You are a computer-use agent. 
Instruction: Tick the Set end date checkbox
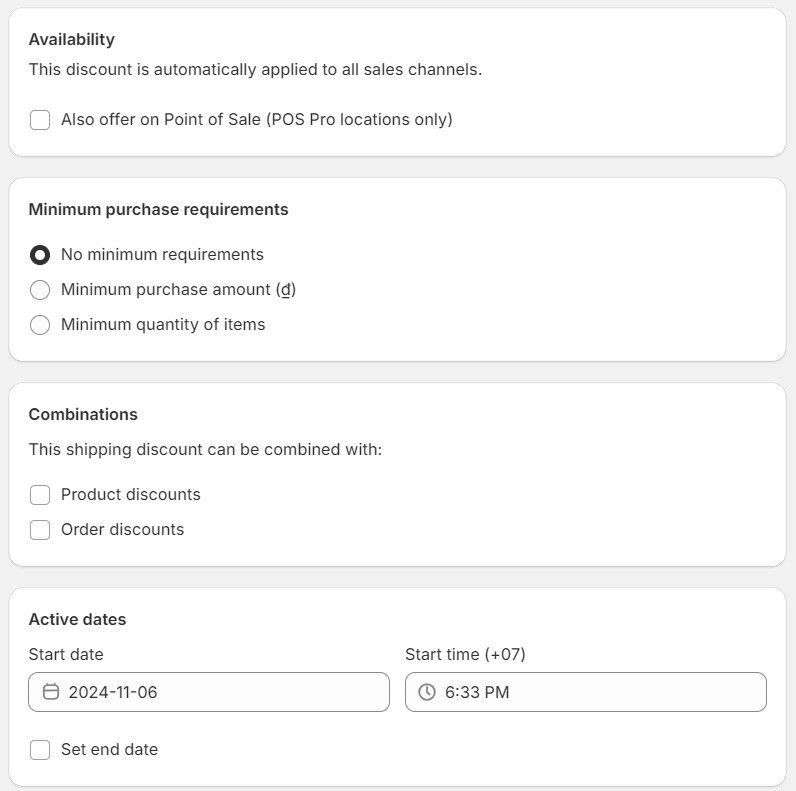coord(40,750)
